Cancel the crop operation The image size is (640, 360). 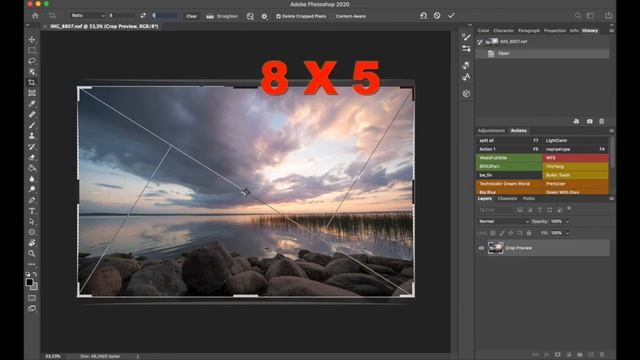[437, 16]
